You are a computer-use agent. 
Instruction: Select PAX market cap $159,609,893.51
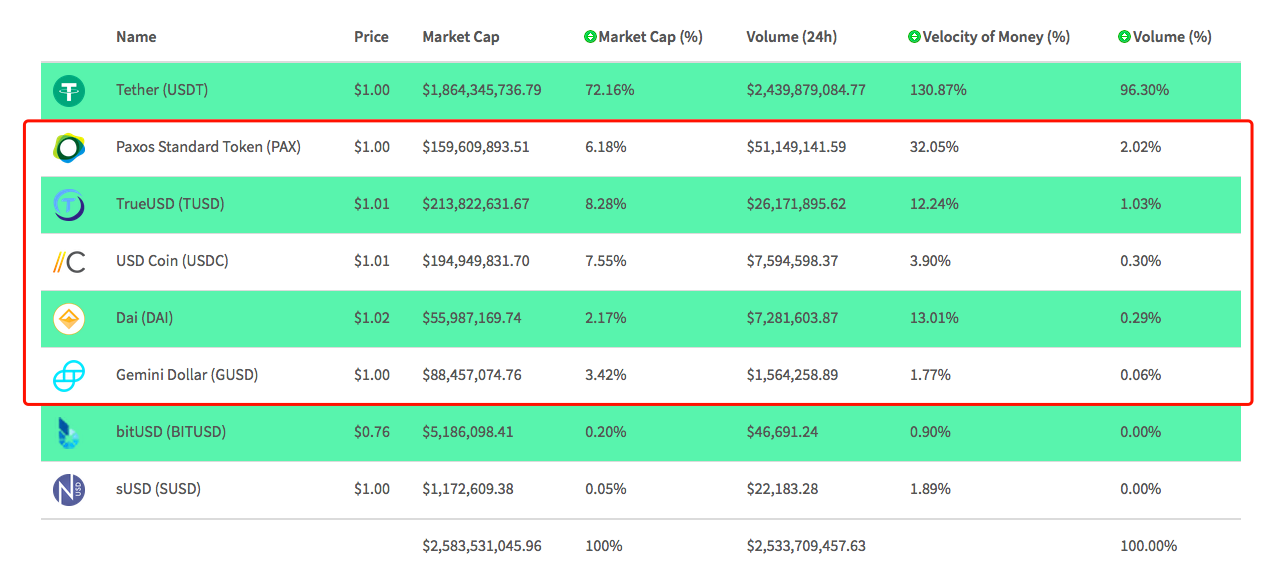[476, 147]
